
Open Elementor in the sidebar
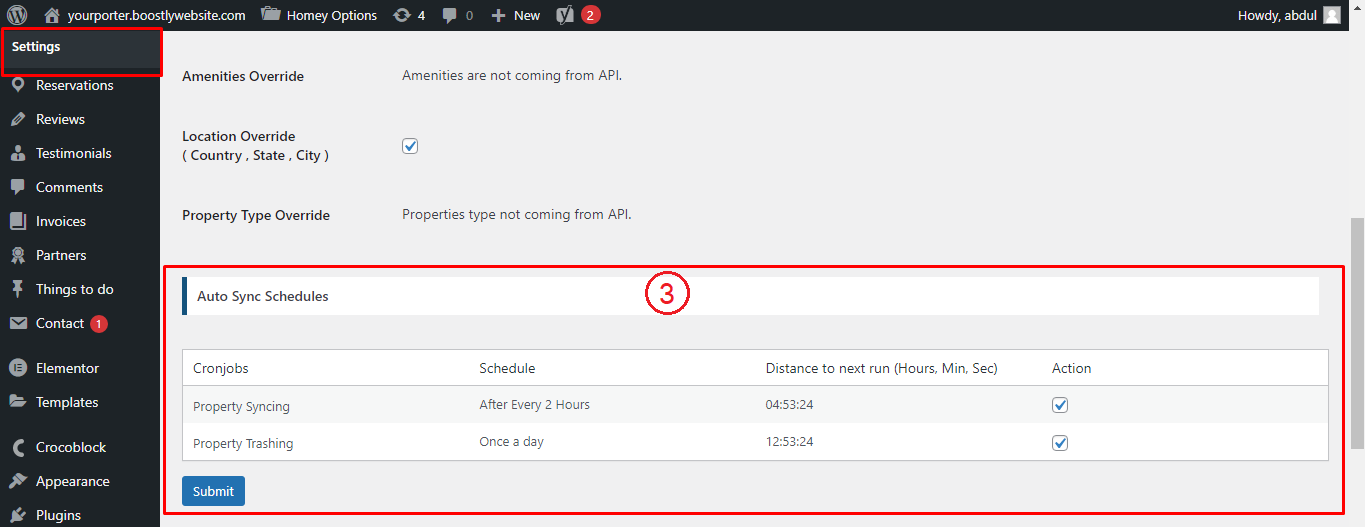coord(67,368)
